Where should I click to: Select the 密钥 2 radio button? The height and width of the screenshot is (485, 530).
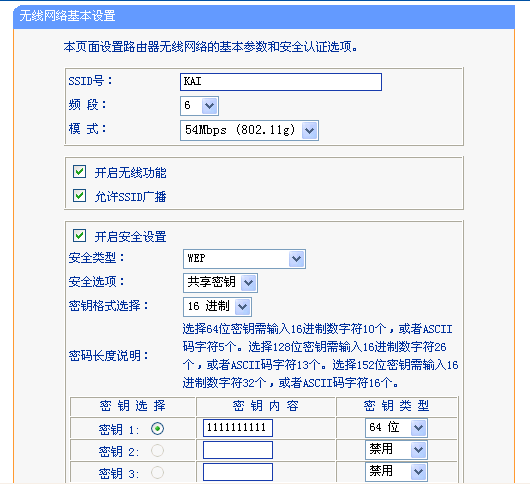click(x=158, y=451)
